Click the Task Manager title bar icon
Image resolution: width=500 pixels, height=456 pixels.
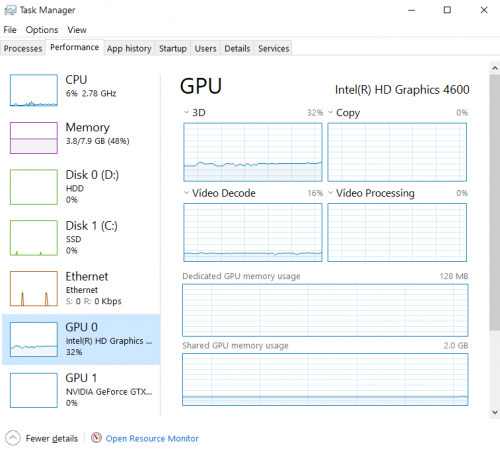(10, 10)
